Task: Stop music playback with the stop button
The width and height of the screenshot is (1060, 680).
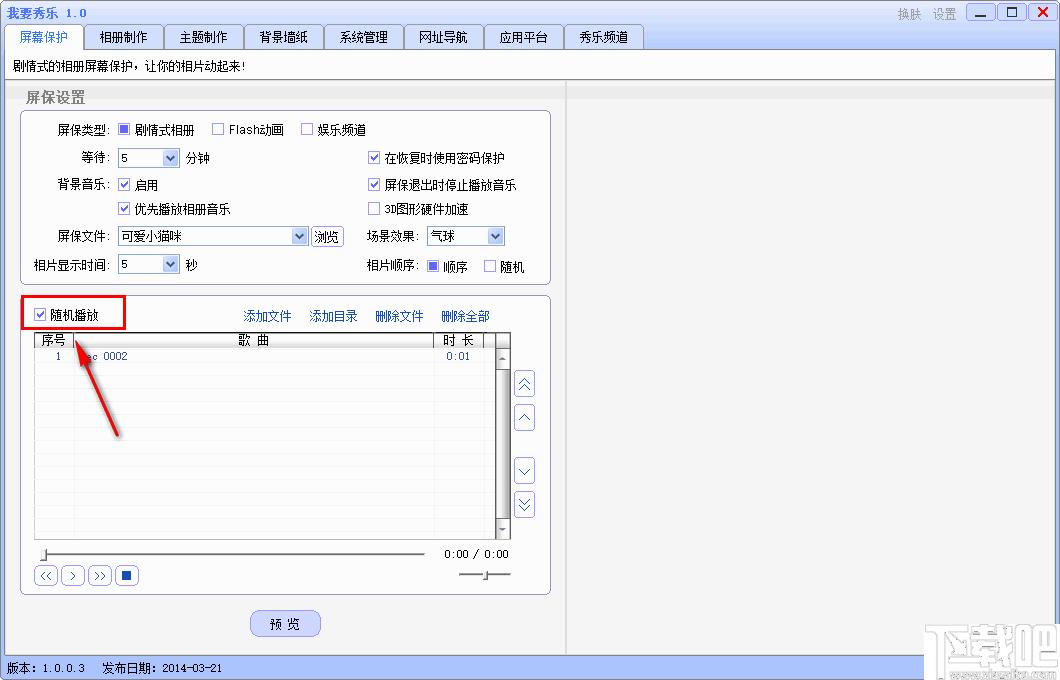Action: coord(126,575)
